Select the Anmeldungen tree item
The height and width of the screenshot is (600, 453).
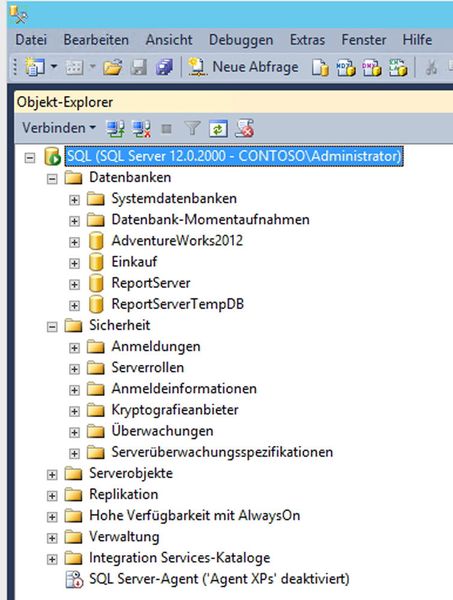tap(156, 346)
